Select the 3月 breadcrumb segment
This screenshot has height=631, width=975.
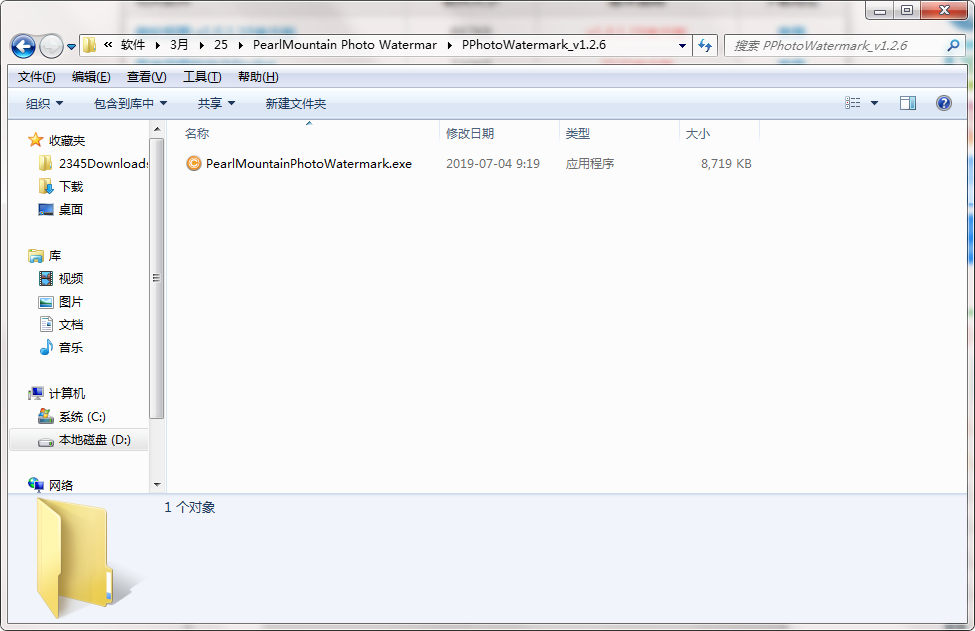tap(179, 45)
